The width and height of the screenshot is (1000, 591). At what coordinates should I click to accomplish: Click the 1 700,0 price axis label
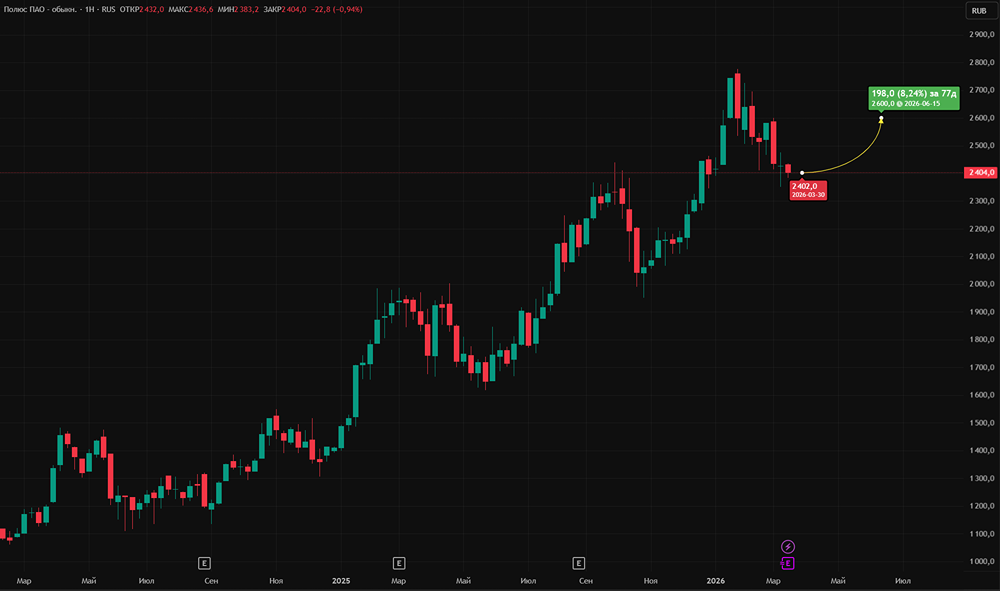[982, 367]
